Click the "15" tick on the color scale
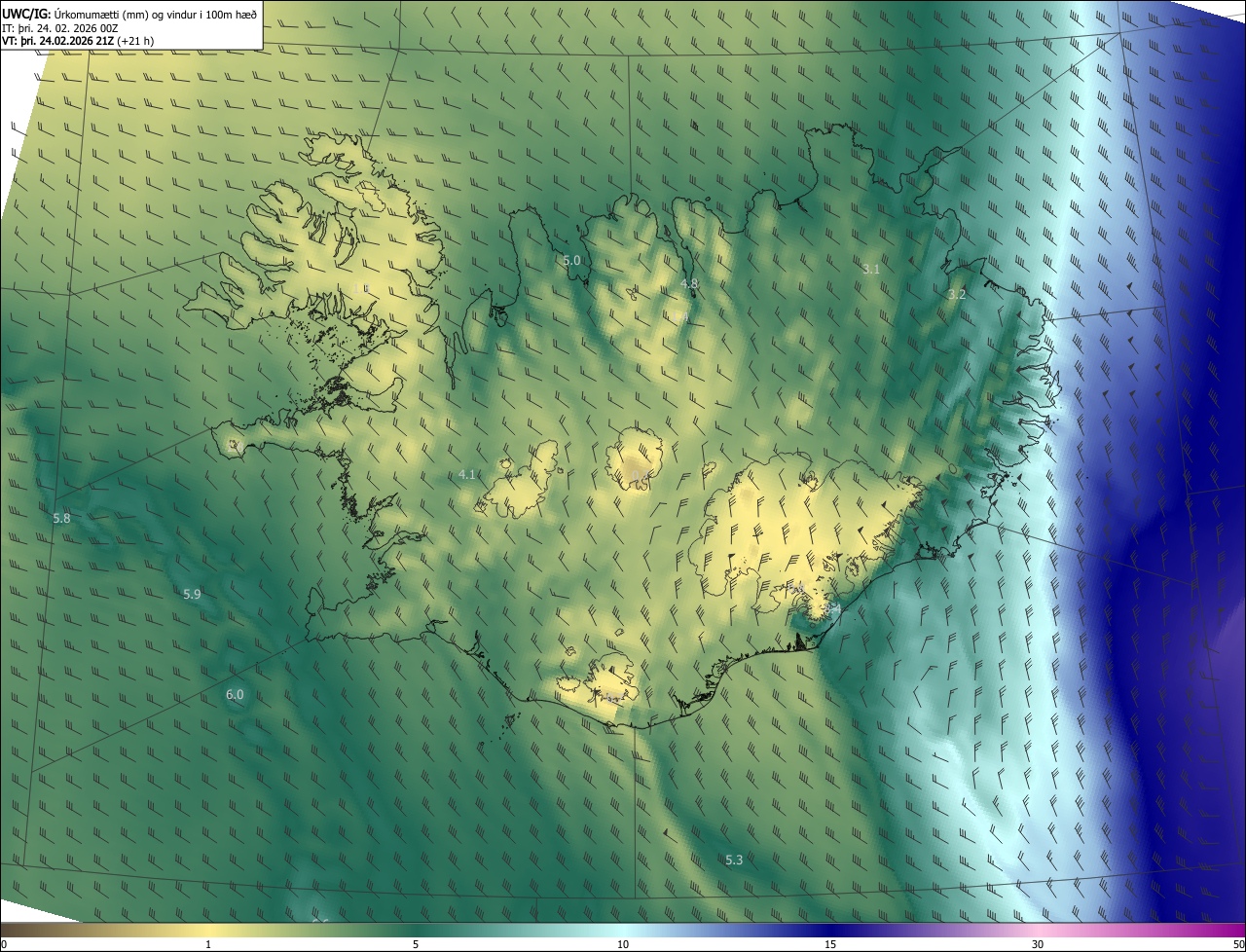1246x952 pixels. 830,944
